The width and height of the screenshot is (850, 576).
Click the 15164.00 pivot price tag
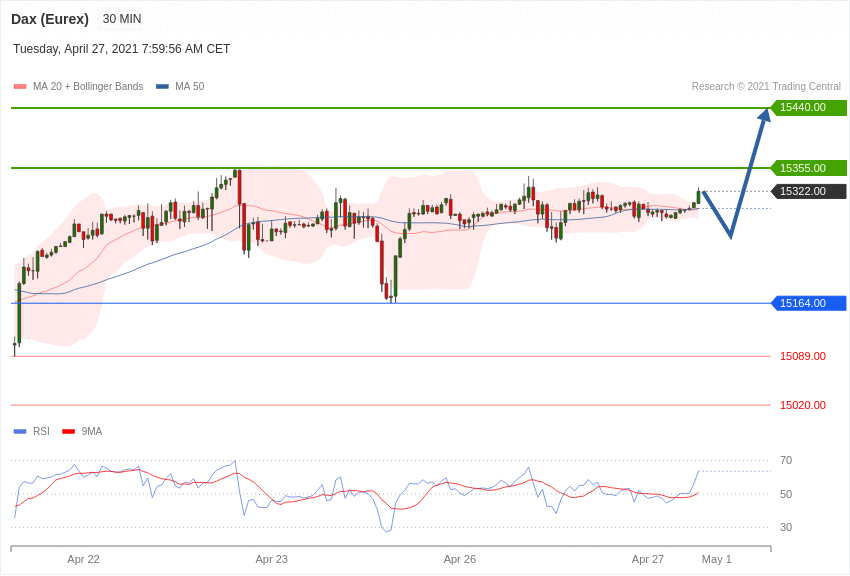[x=808, y=303]
